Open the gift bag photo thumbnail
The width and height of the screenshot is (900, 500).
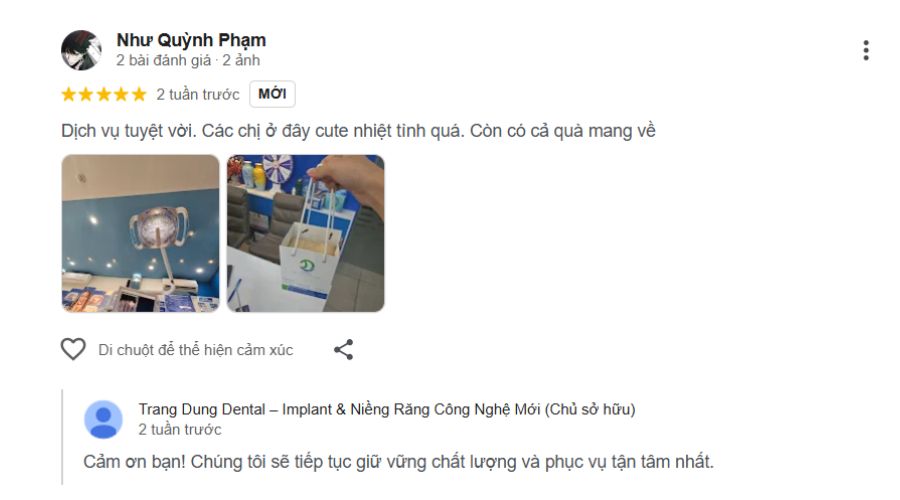[x=305, y=233]
